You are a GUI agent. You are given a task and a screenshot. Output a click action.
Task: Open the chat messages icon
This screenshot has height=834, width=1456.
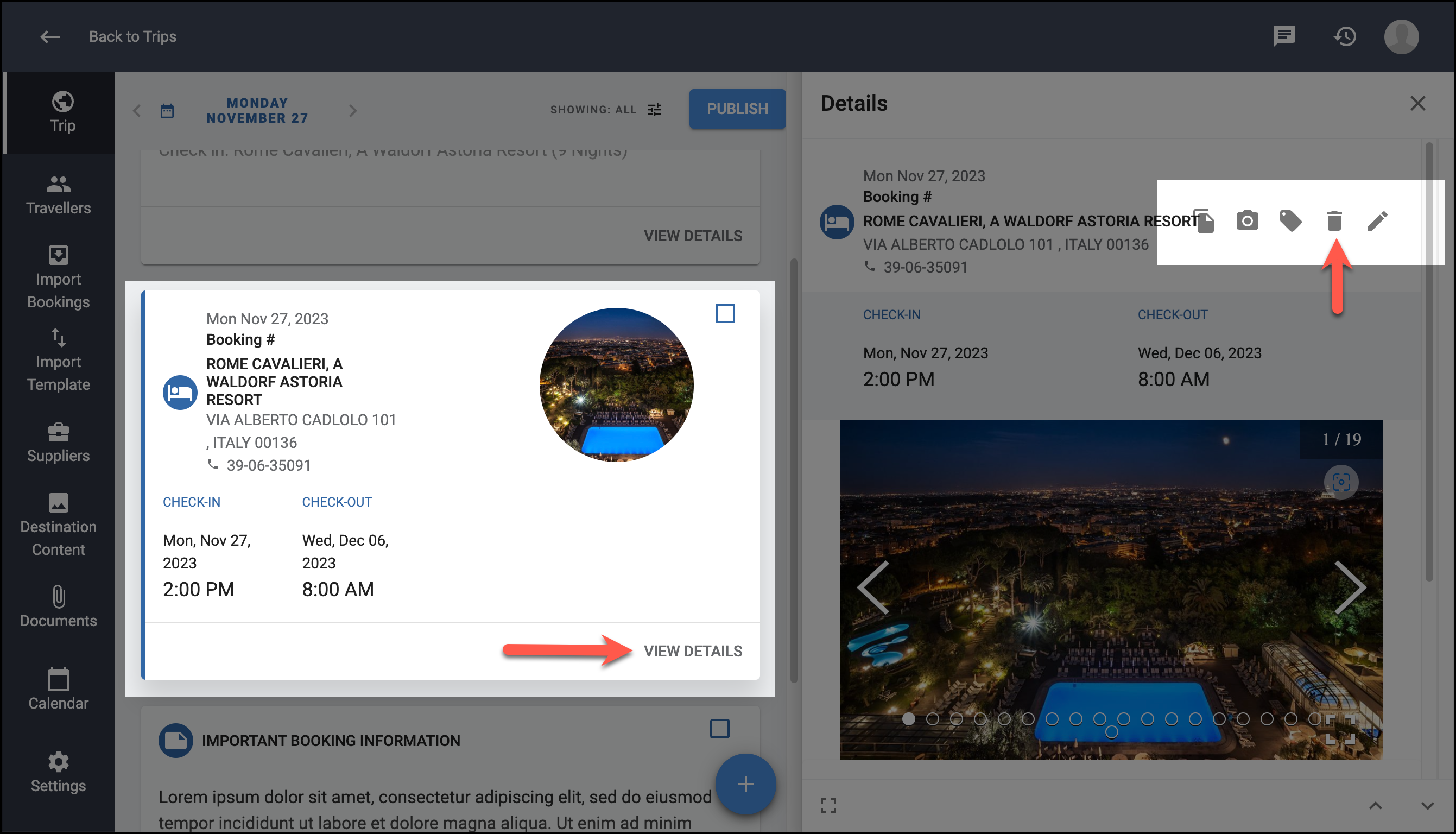1284,36
